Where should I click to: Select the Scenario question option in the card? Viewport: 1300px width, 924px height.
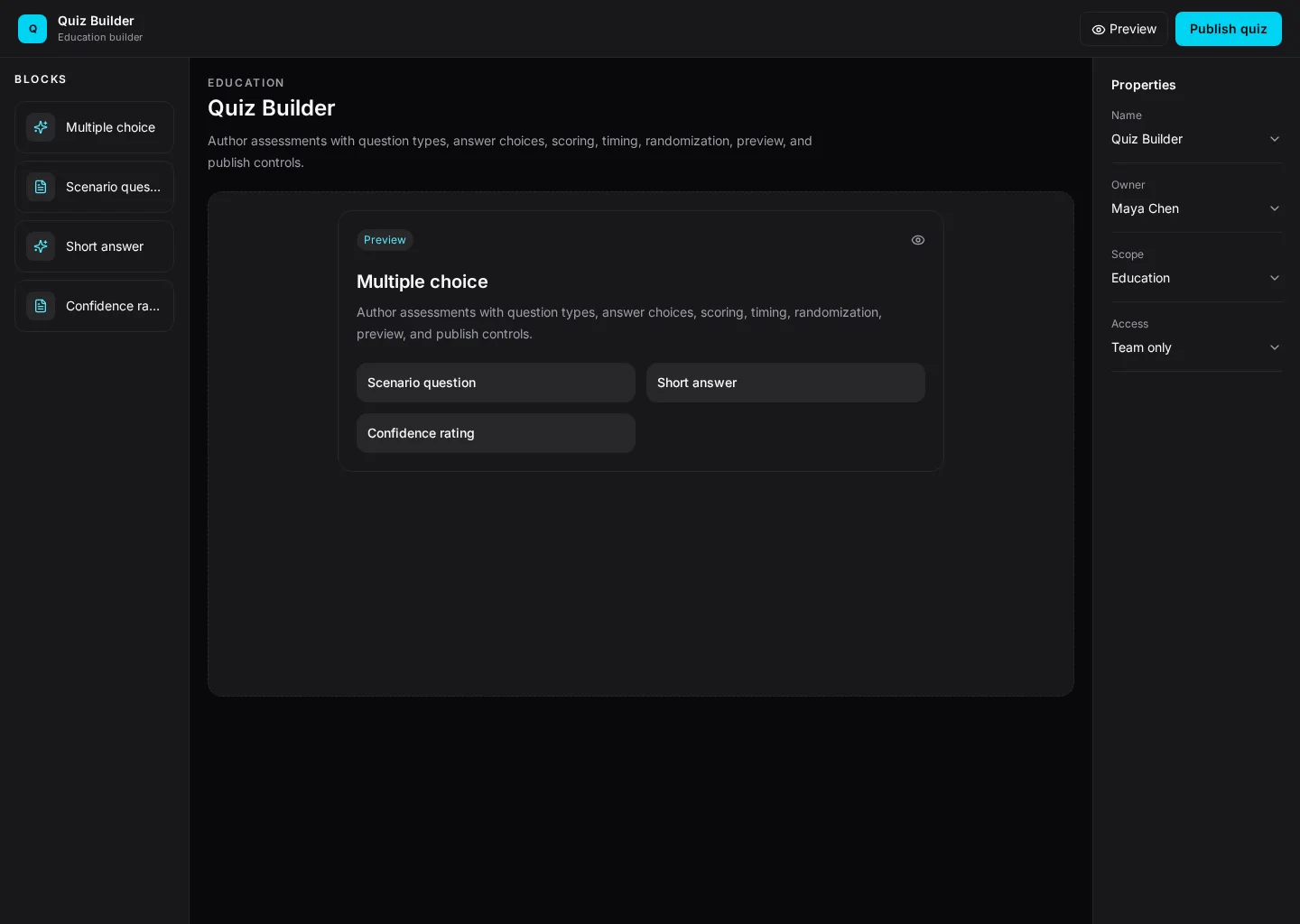[496, 383]
